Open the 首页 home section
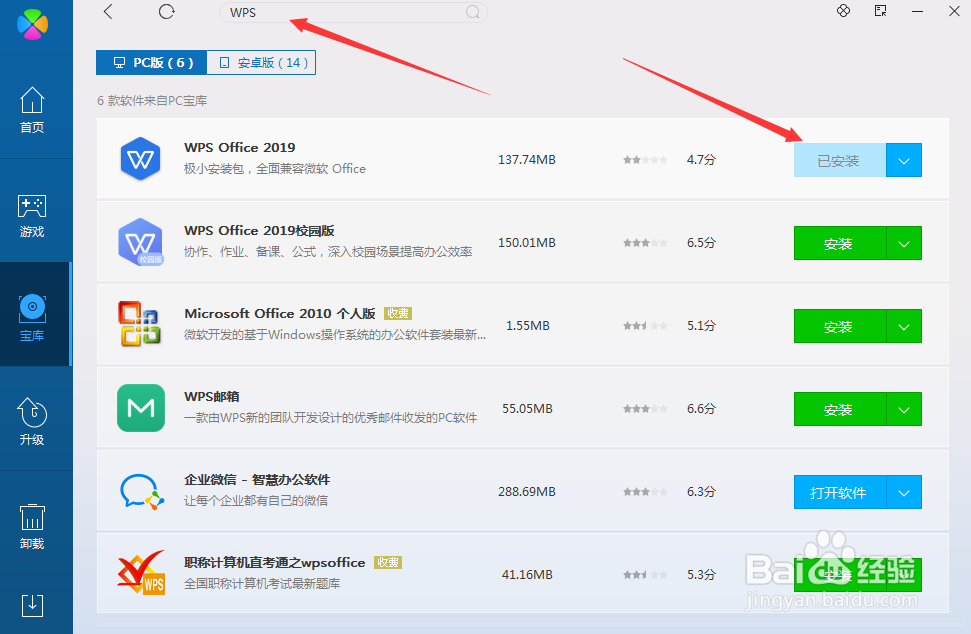This screenshot has height=634, width=971. (x=32, y=110)
